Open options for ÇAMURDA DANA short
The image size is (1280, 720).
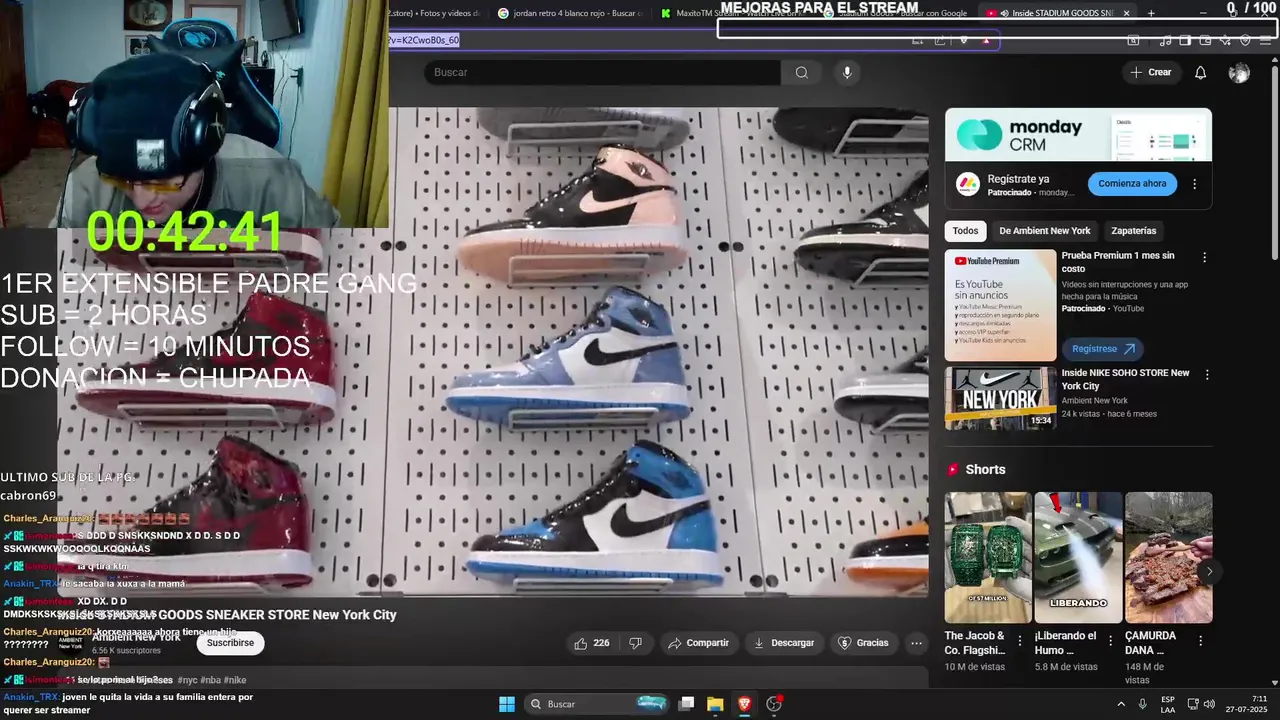point(1200,641)
